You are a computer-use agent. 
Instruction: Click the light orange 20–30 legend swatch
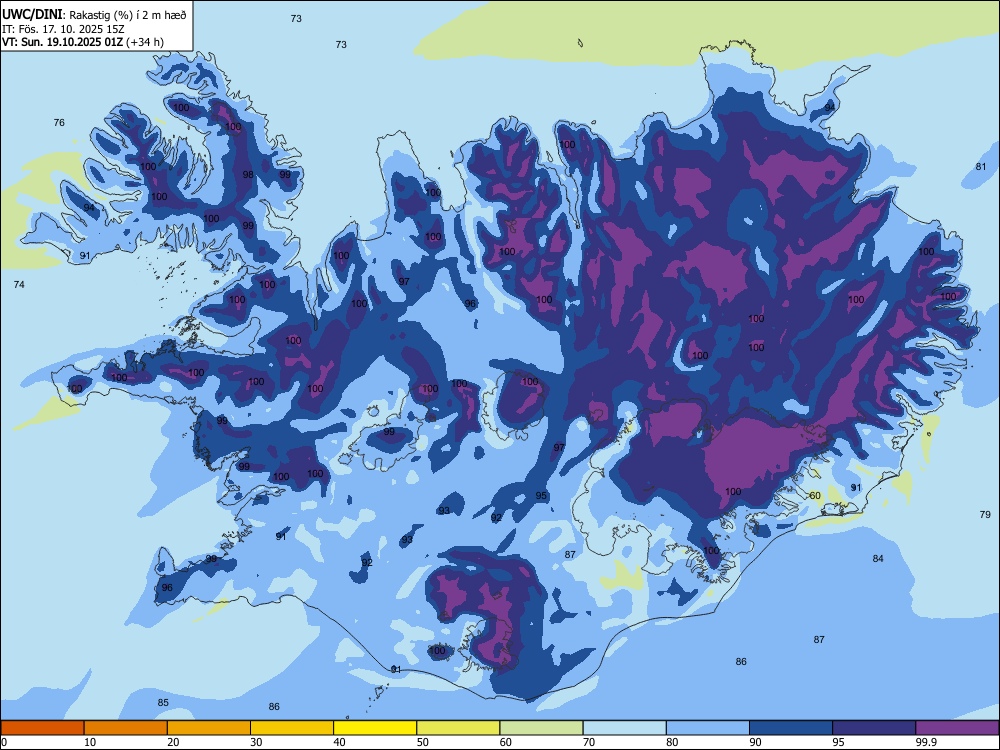point(209,728)
